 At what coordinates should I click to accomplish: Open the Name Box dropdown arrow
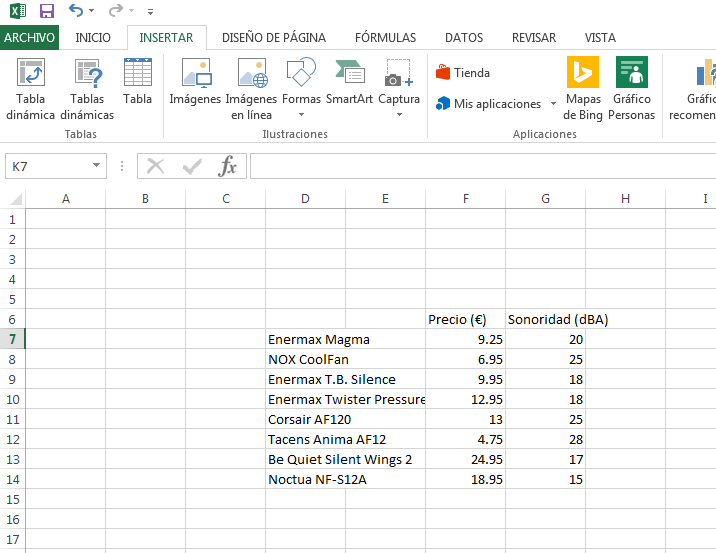pos(96,165)
